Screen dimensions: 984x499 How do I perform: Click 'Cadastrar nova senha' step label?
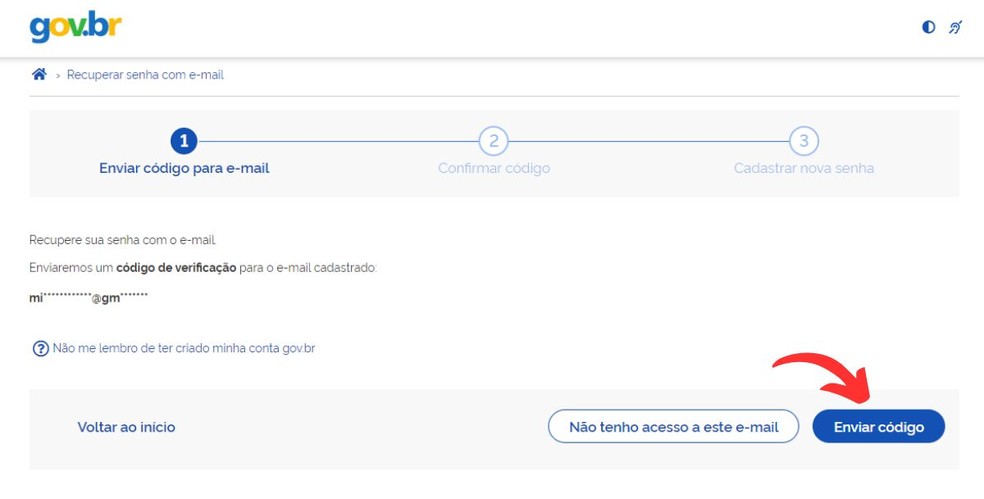tap(804, 168)
